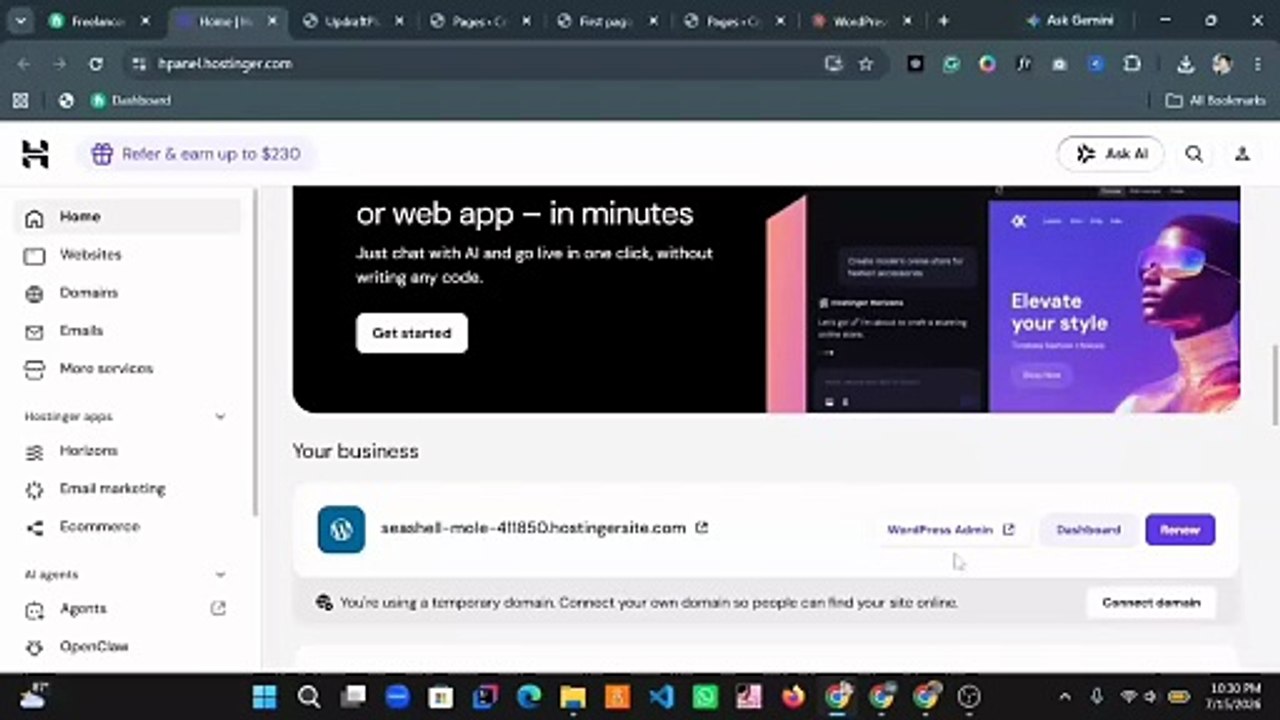1280x720 pixels.
Task: Click the Hostinger logo in the header
Action: pyautogui.click(x=35, y=154)
